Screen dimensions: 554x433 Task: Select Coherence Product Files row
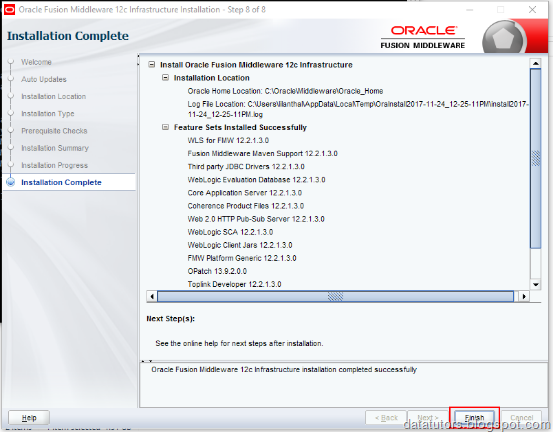246,206
